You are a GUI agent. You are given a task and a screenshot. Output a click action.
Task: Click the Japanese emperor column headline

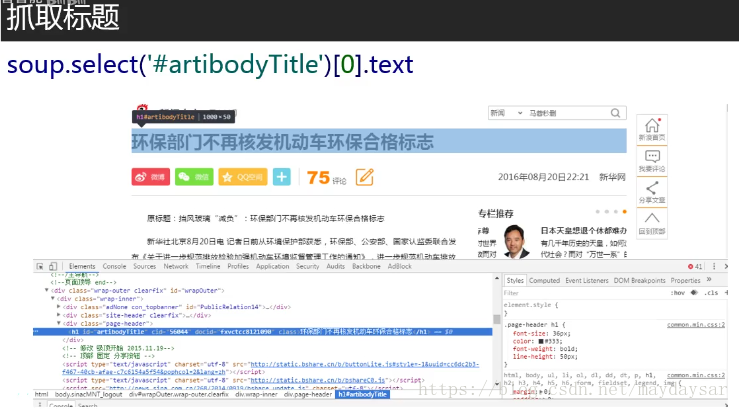click(583, 230)
